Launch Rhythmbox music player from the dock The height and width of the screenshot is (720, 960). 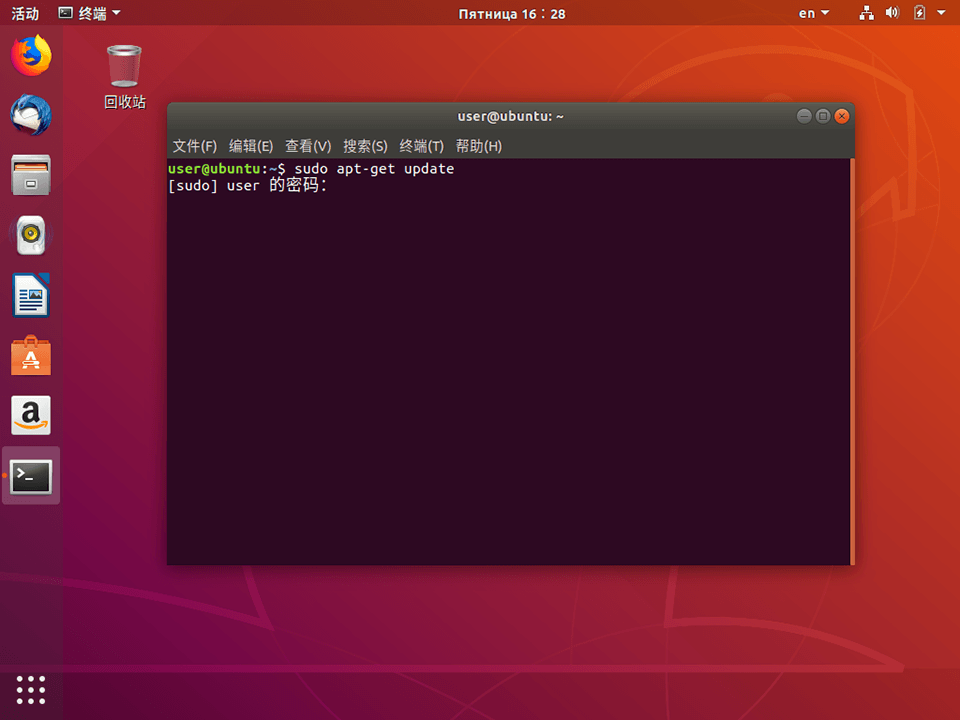[30, 236]
